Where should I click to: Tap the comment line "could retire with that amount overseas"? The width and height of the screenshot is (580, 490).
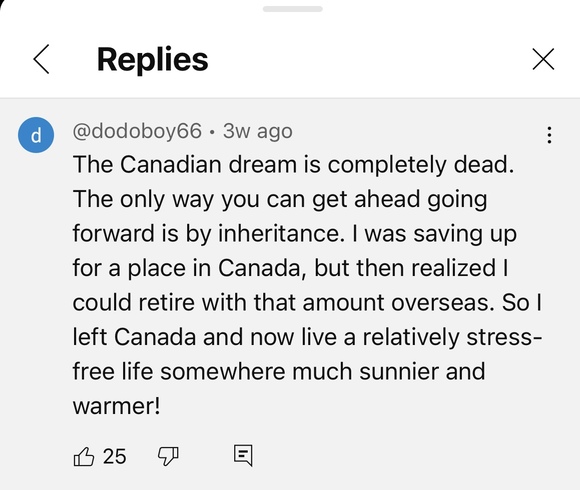[x=307, y=303]
